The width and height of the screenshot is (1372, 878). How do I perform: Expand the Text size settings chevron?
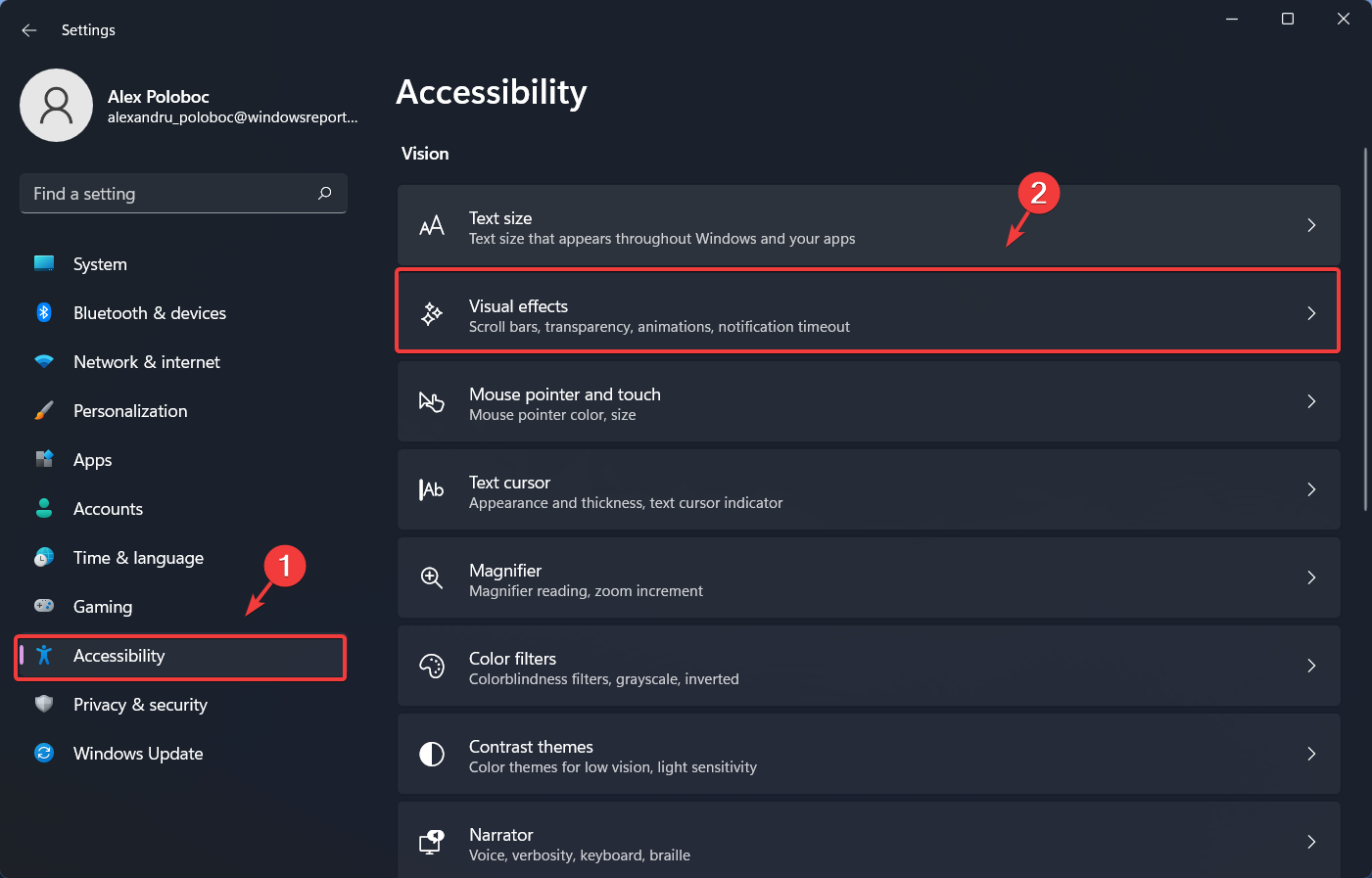click(1311, 225)
